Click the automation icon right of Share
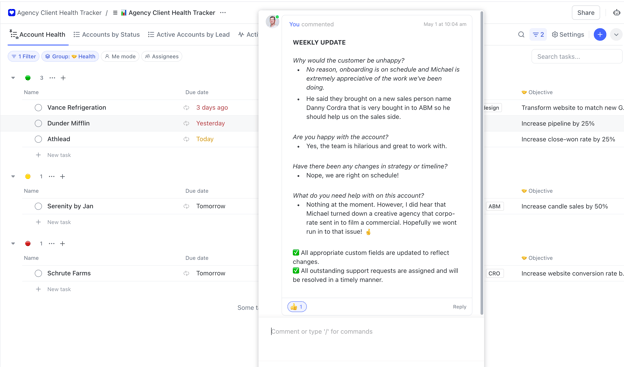Viewport: 624px width, 367px height. click(616, 13)
